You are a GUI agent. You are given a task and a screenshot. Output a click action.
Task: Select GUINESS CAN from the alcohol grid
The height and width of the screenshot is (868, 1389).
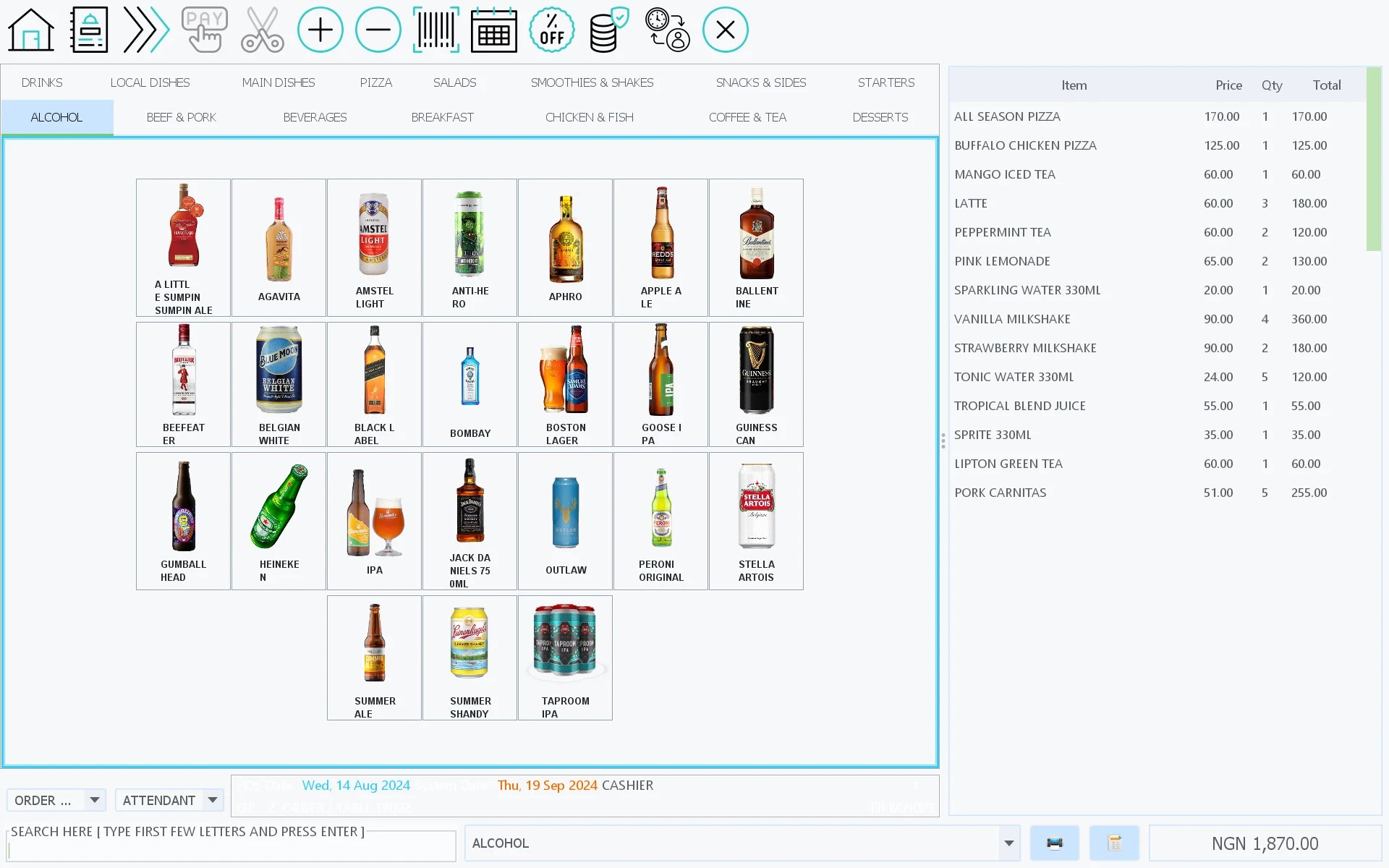(x=755, y=384)
